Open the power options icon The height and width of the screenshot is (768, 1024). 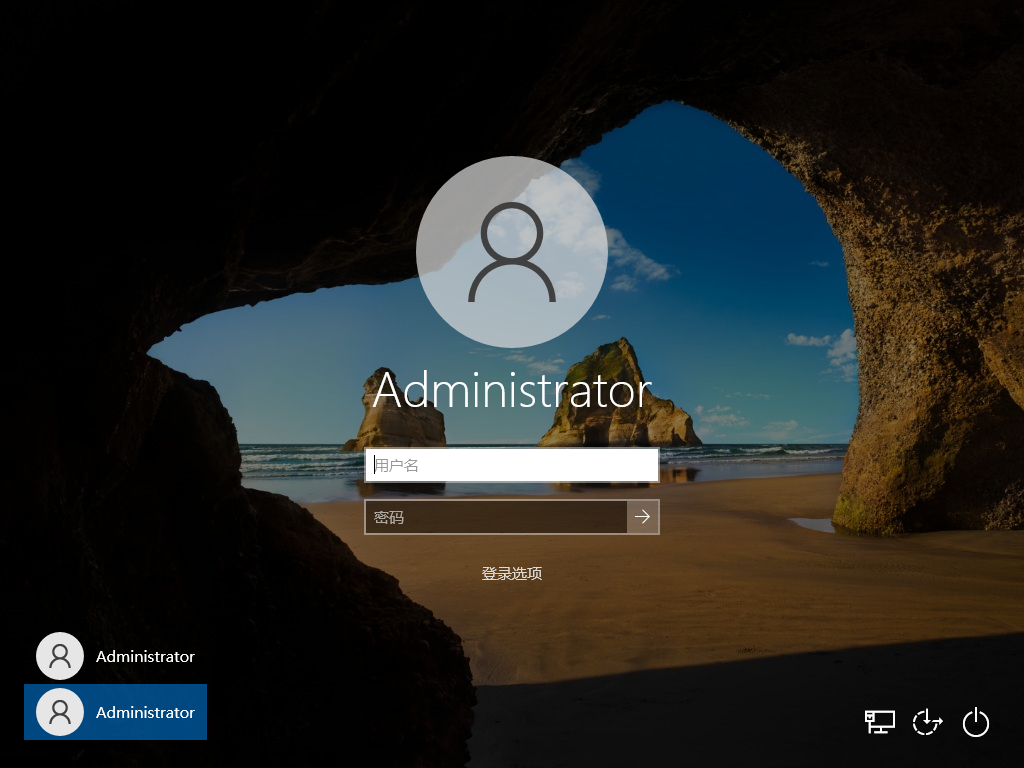pyautogui.click(x=976, y=722)
